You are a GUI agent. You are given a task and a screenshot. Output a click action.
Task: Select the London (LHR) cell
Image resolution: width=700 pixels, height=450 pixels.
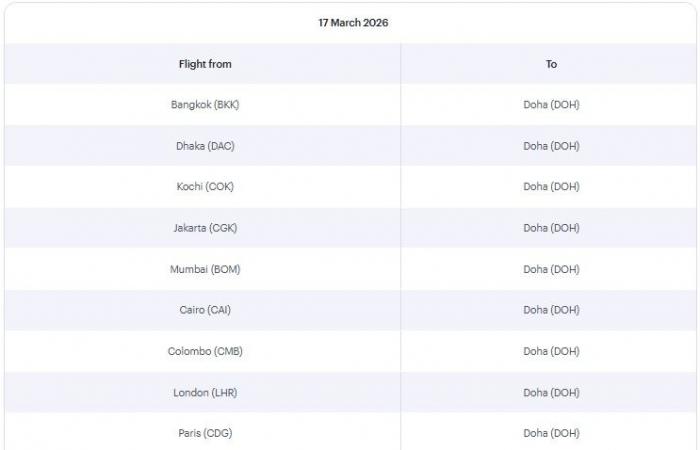coord(205,392)
